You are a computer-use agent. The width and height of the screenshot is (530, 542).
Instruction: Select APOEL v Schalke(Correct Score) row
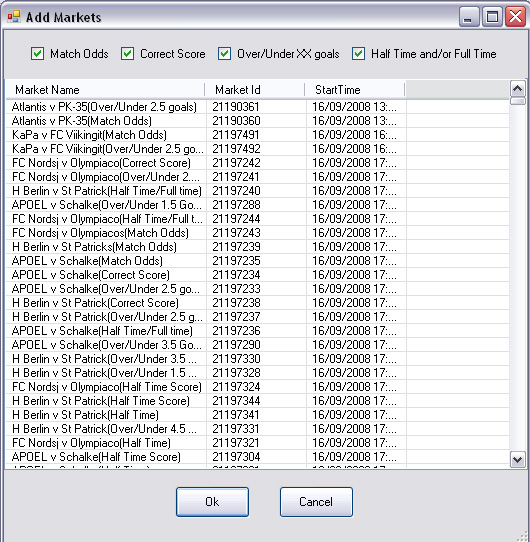258,275
